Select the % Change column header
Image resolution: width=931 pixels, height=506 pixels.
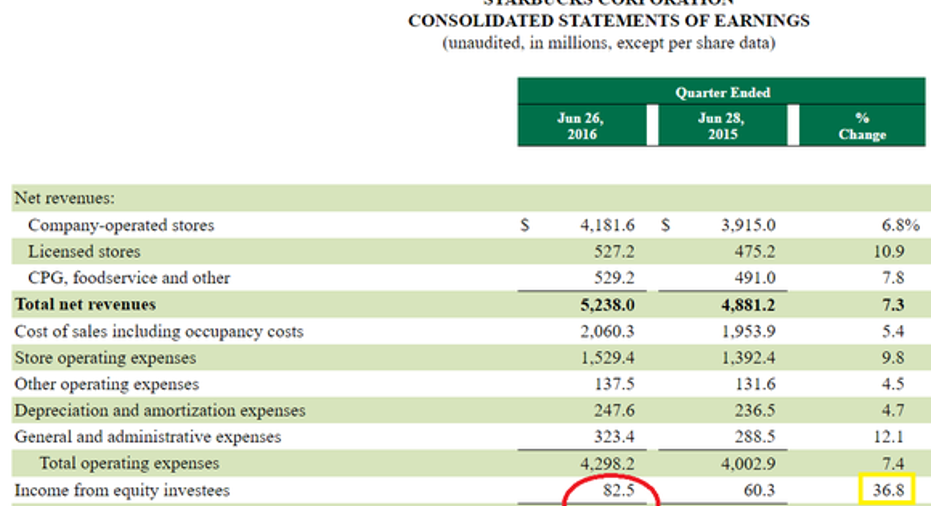click(x=861, y=126)
